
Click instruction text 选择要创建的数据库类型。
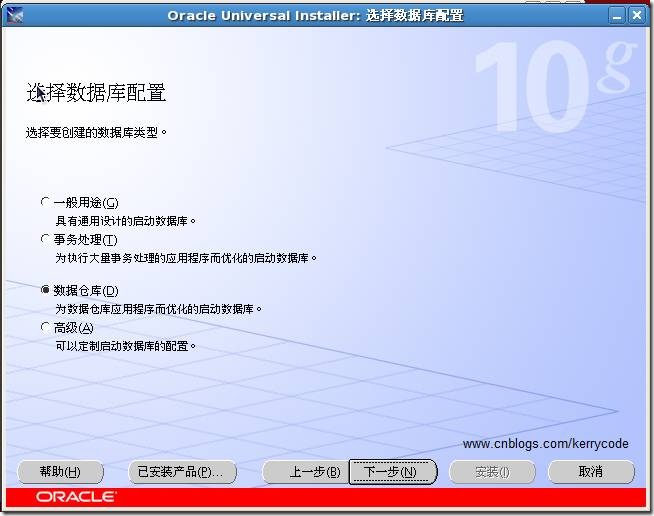tap(96, 133)
